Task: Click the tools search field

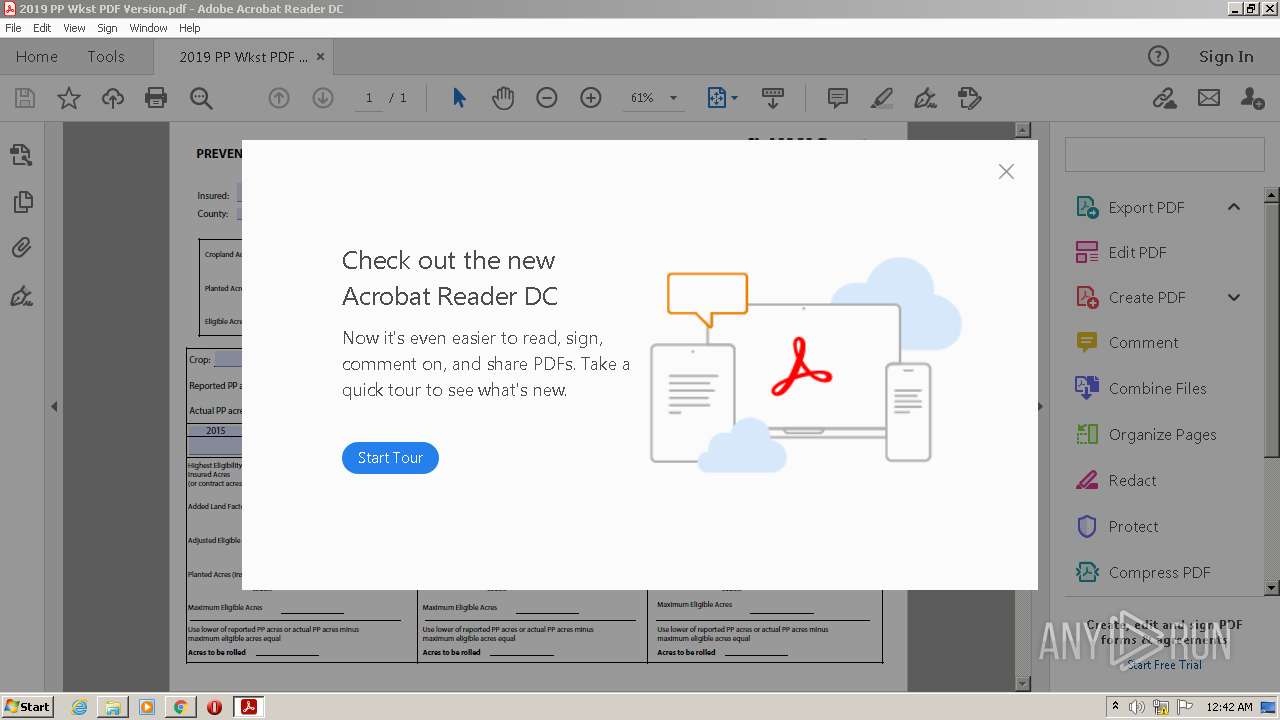Action: coord(1164,155)
